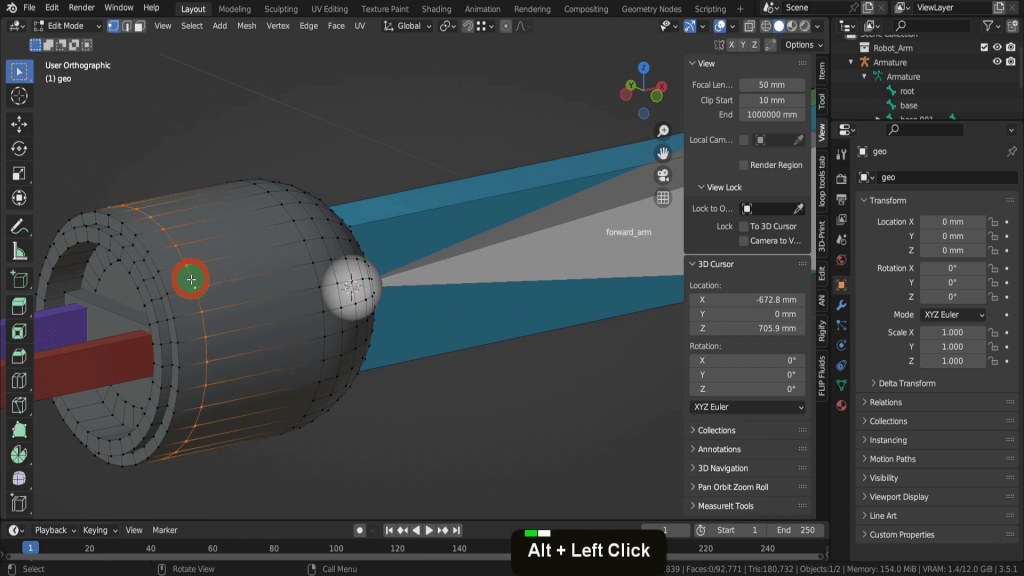This screenshot has height=576, width=1024.
Task: Click the Focal Length 50 mm field
Action: 772,85
